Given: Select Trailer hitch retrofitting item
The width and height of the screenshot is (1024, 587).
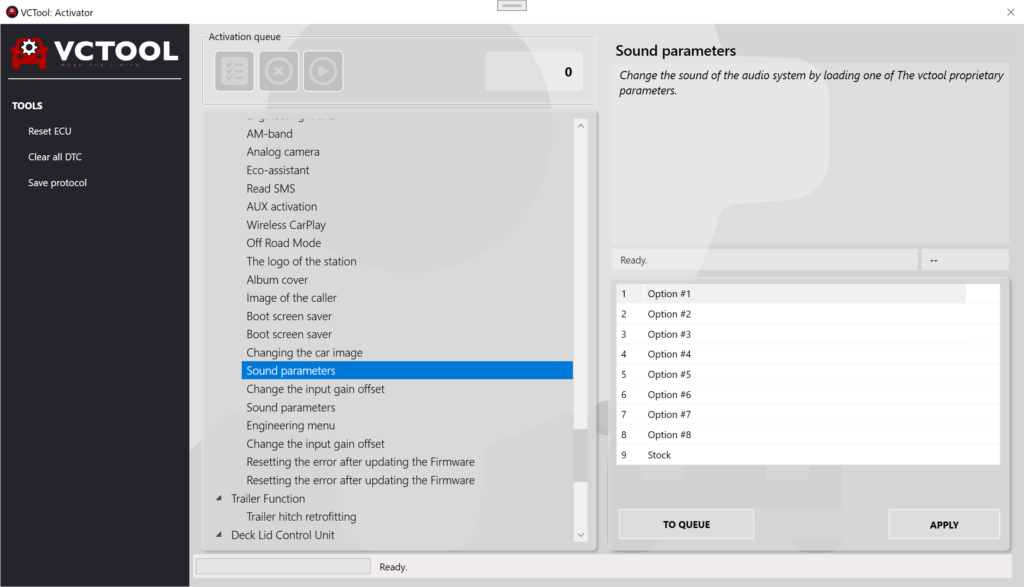Looking at the screenshot, I should point(301,517).
